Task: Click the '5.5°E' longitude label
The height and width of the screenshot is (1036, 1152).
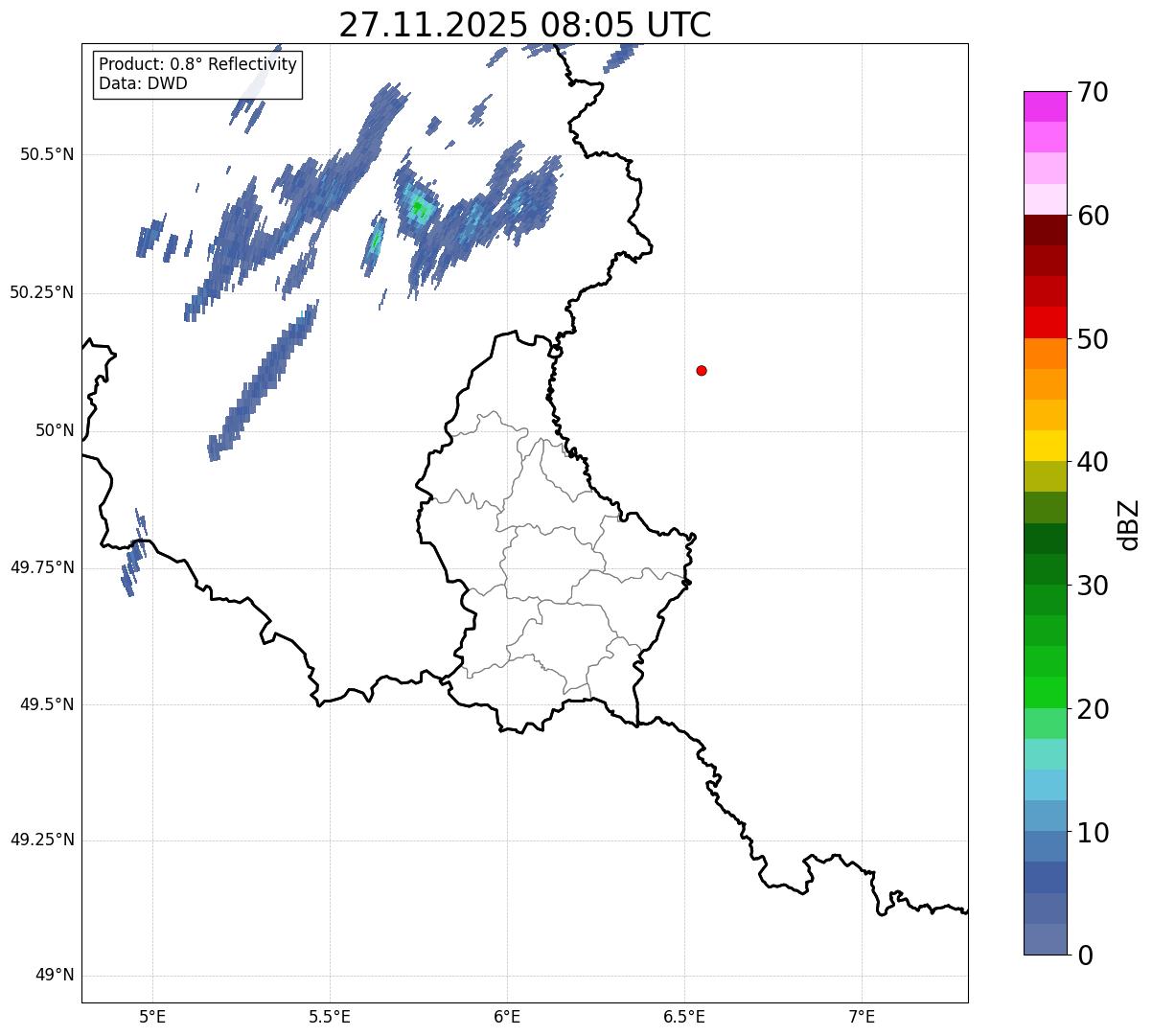Action: 330,1017
